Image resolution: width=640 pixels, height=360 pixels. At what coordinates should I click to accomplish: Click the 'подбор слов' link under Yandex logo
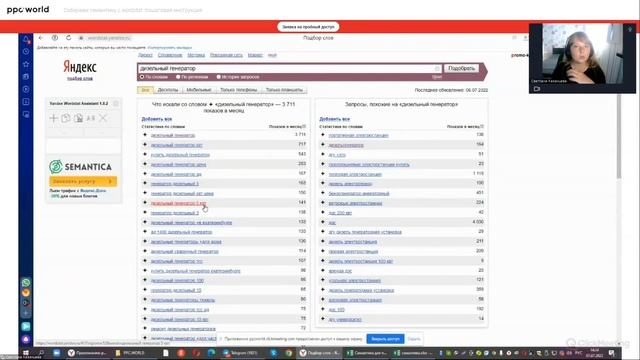pos(80,78)
